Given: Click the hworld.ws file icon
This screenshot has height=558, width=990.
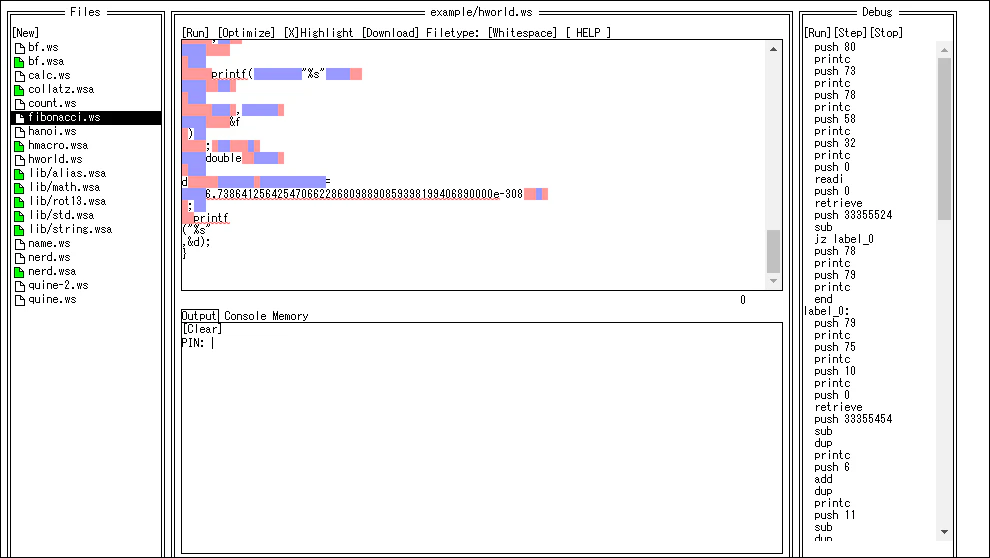Looking at the screenshot, I should point(20,160).
